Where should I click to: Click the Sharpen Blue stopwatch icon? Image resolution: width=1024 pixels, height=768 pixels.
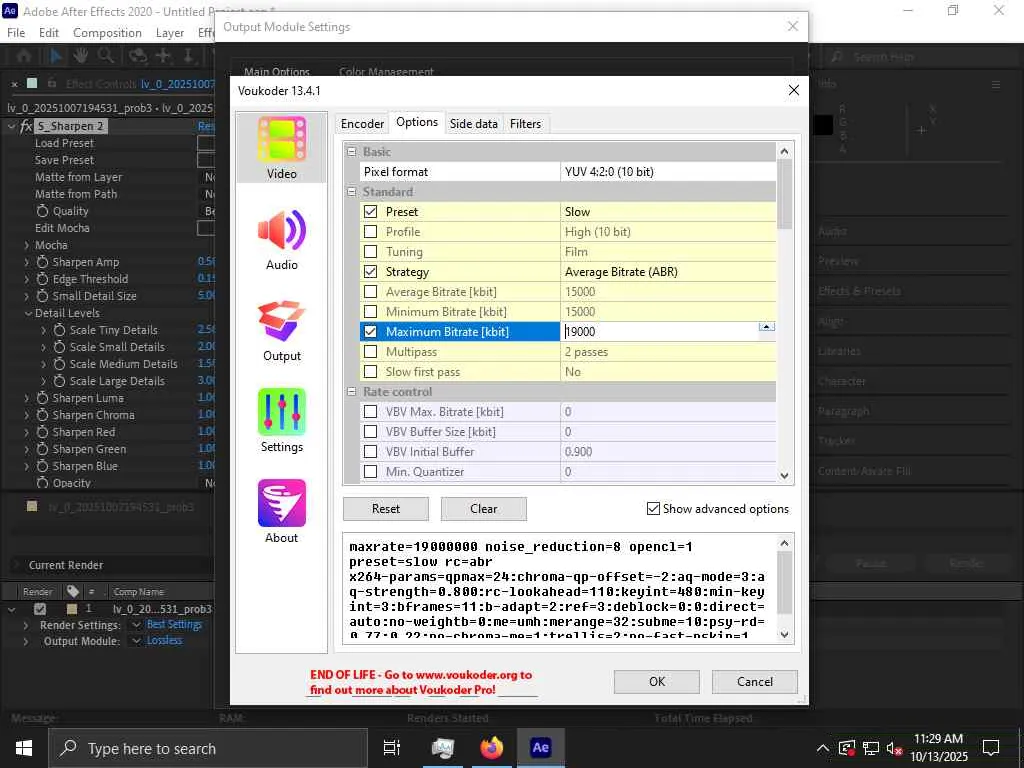42,466
